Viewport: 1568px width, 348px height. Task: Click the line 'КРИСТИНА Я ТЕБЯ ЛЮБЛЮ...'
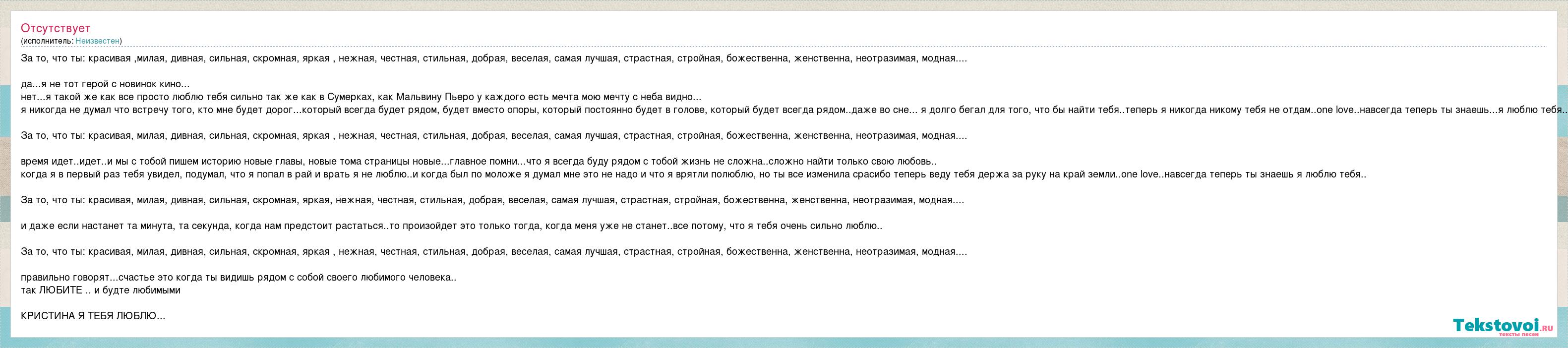[x=93, y=316]
